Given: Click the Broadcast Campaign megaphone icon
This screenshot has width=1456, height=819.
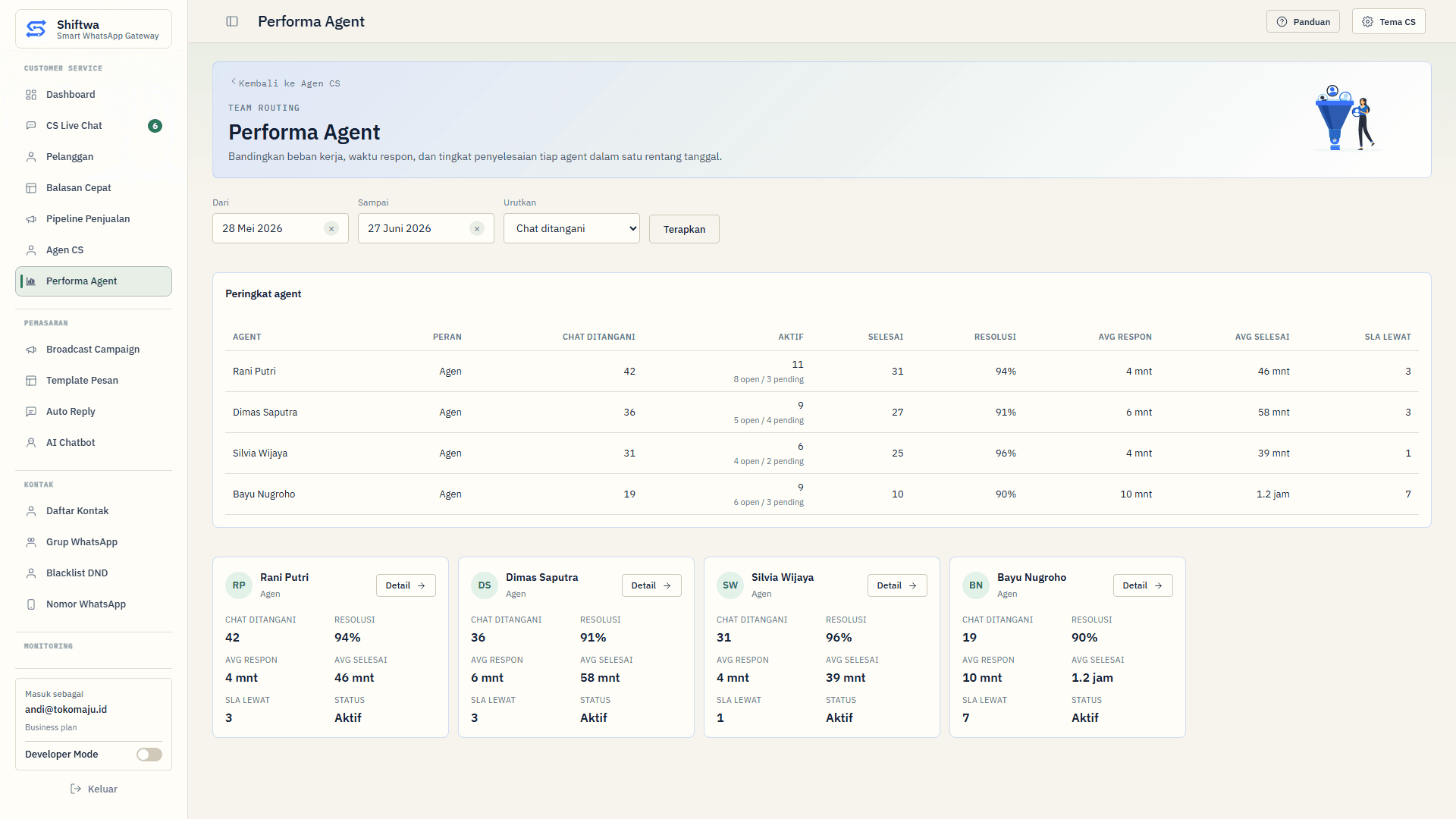Looking at the screenshot, I should pyautogui.click(x=31, y=350).
